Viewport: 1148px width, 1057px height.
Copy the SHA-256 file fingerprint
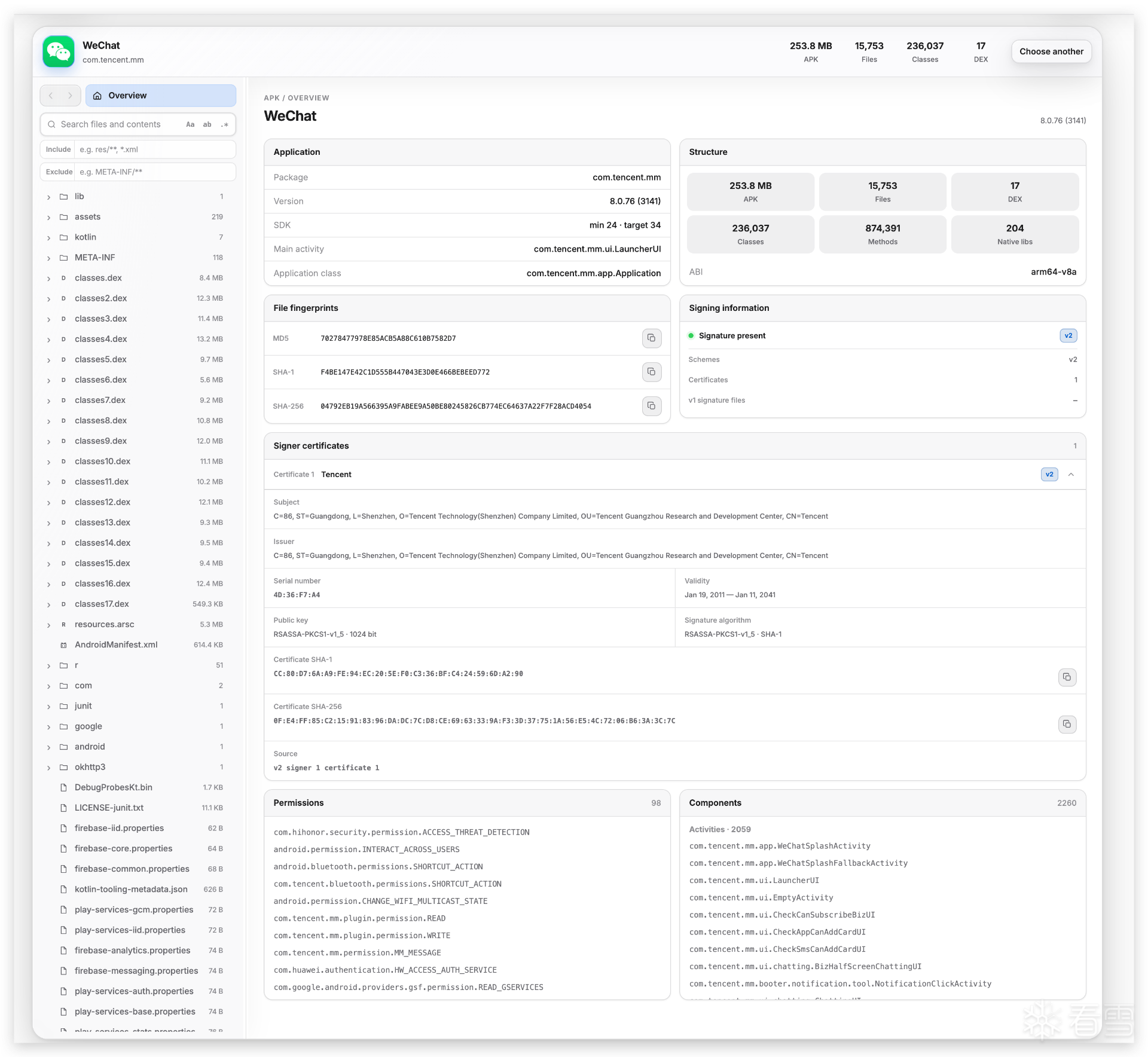[651, 406]
